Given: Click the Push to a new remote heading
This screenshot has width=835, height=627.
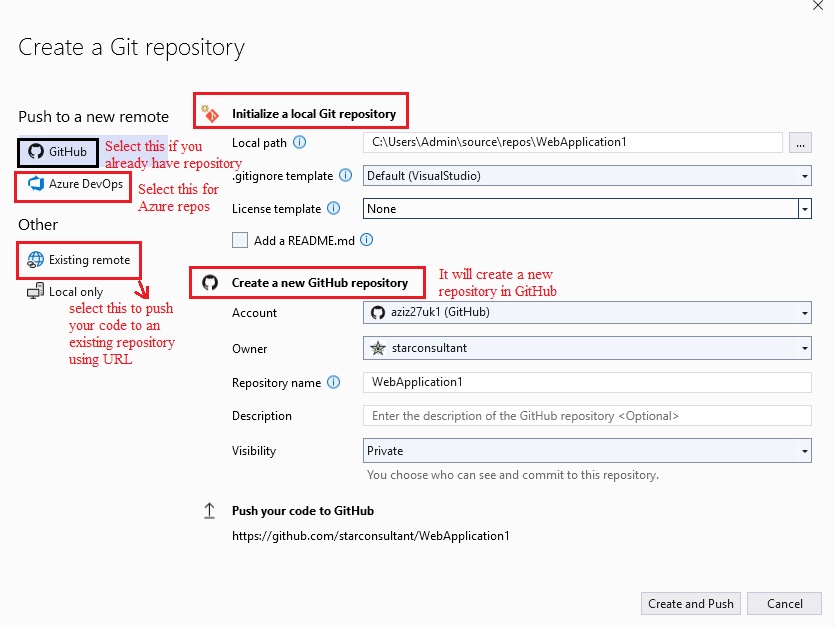Looking at the screenshot, I should pos(93,117).
